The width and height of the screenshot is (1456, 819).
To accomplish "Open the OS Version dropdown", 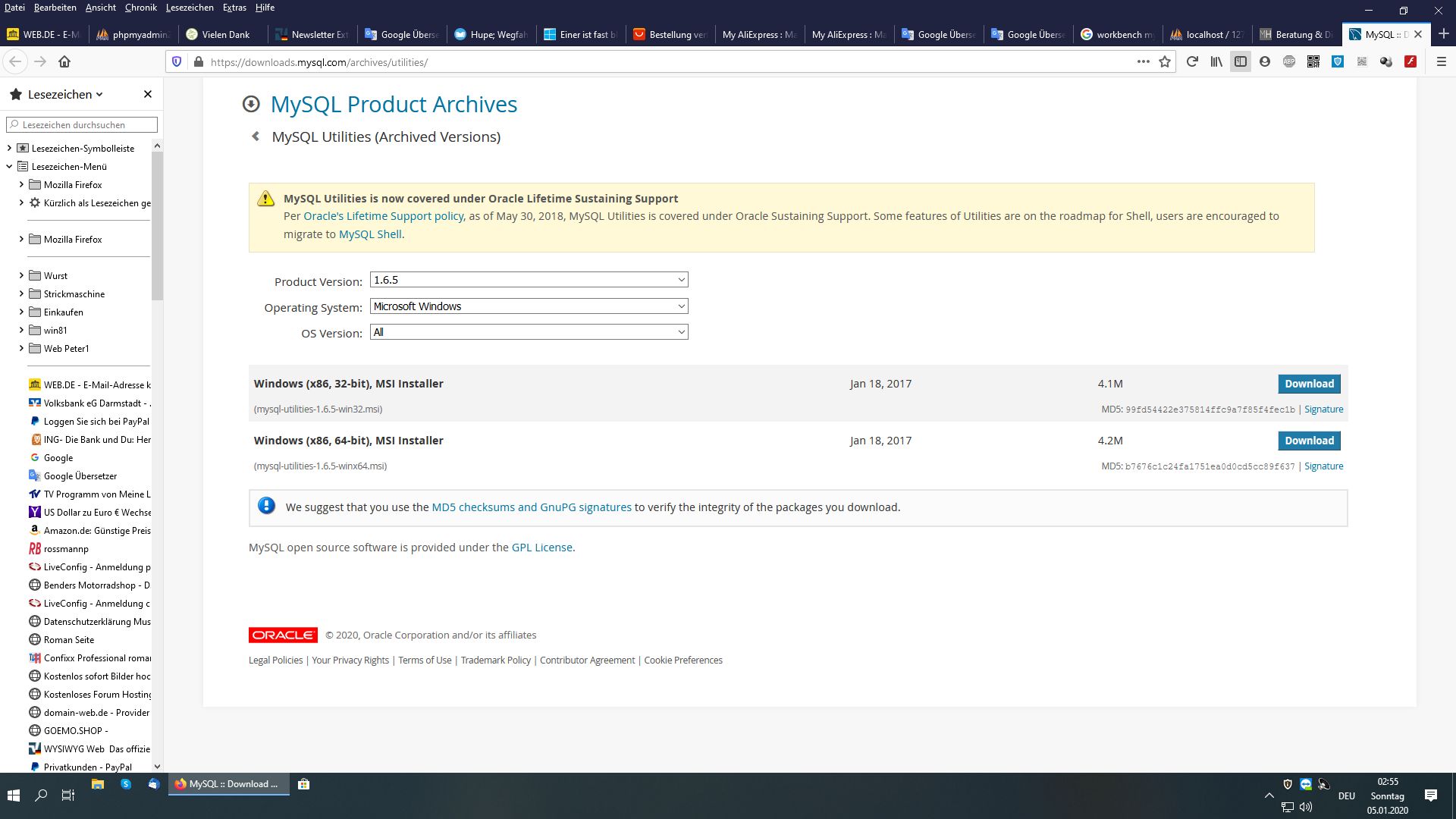I will tap(529, 332).
